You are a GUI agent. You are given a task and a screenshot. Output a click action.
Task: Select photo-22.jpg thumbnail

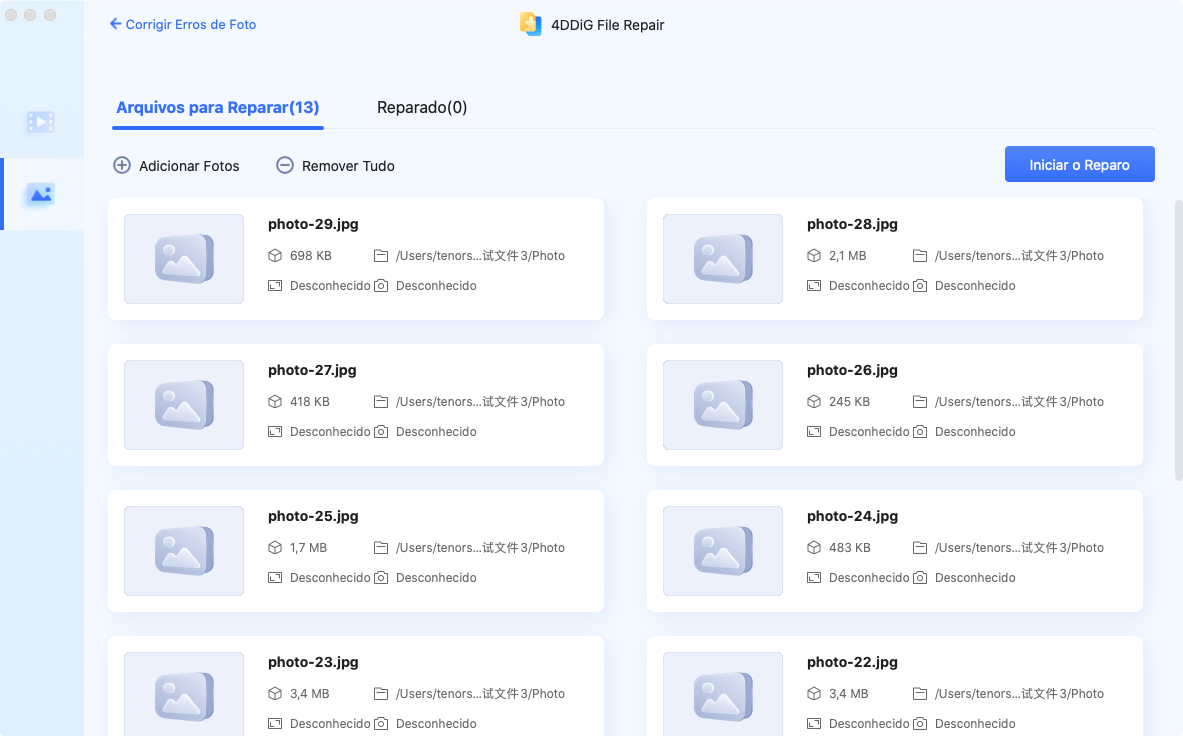tap(723, 694)
